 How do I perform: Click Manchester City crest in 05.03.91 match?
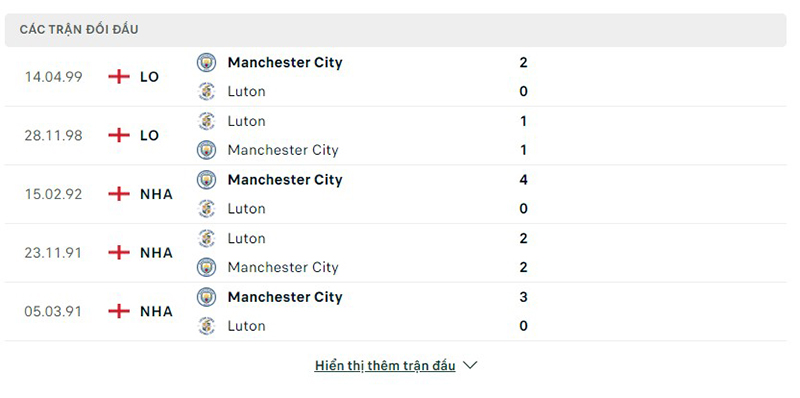pos(206,297)
